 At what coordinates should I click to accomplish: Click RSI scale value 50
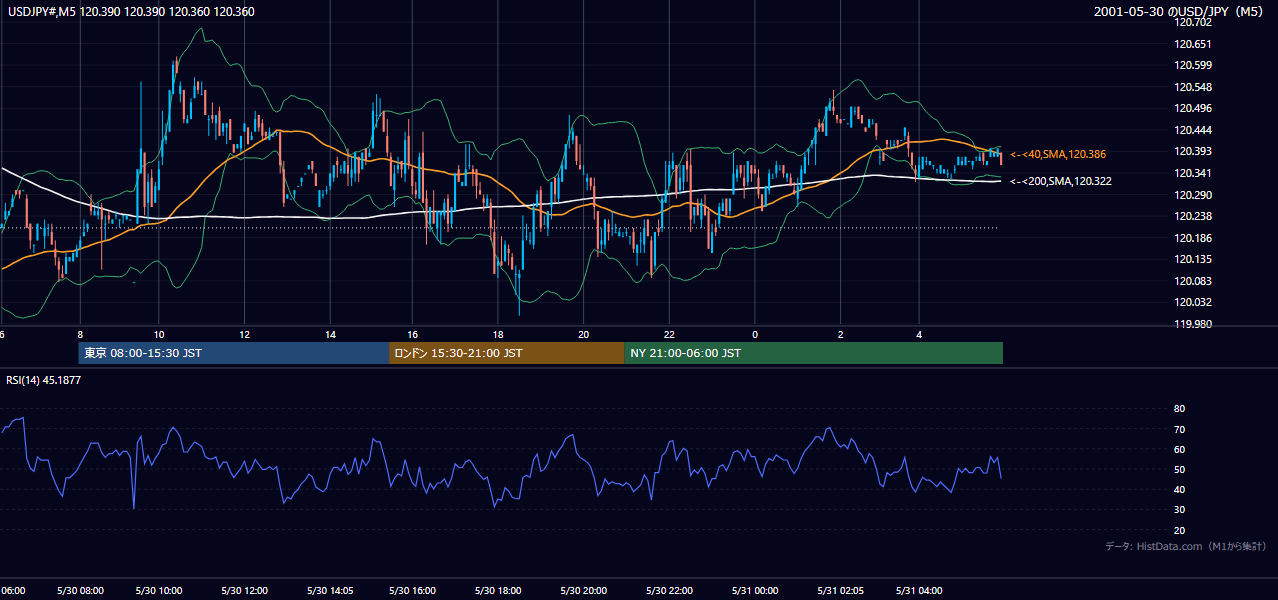(1179, 469)
